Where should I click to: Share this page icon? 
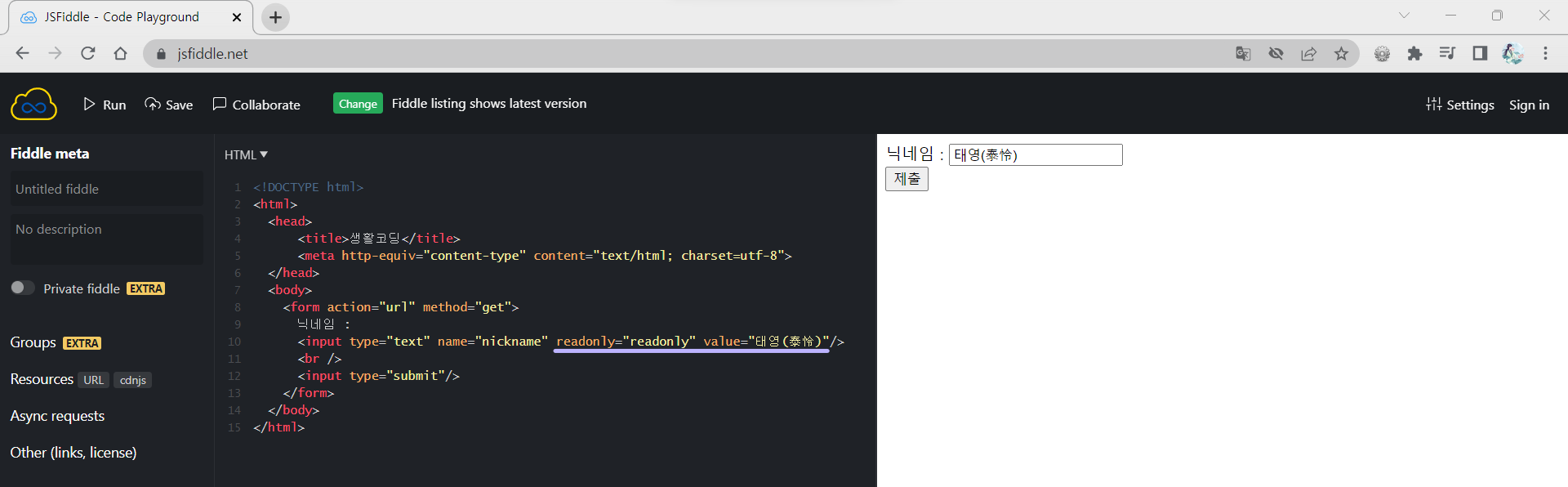tap(1308, 53)
